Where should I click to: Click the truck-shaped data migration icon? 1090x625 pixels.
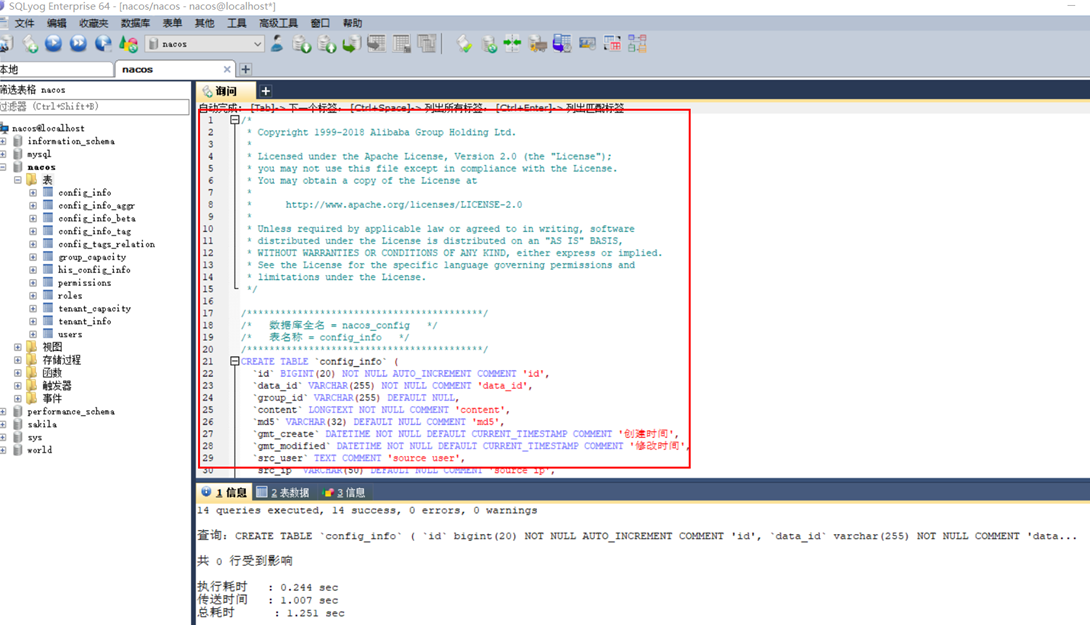click(537, 44)
